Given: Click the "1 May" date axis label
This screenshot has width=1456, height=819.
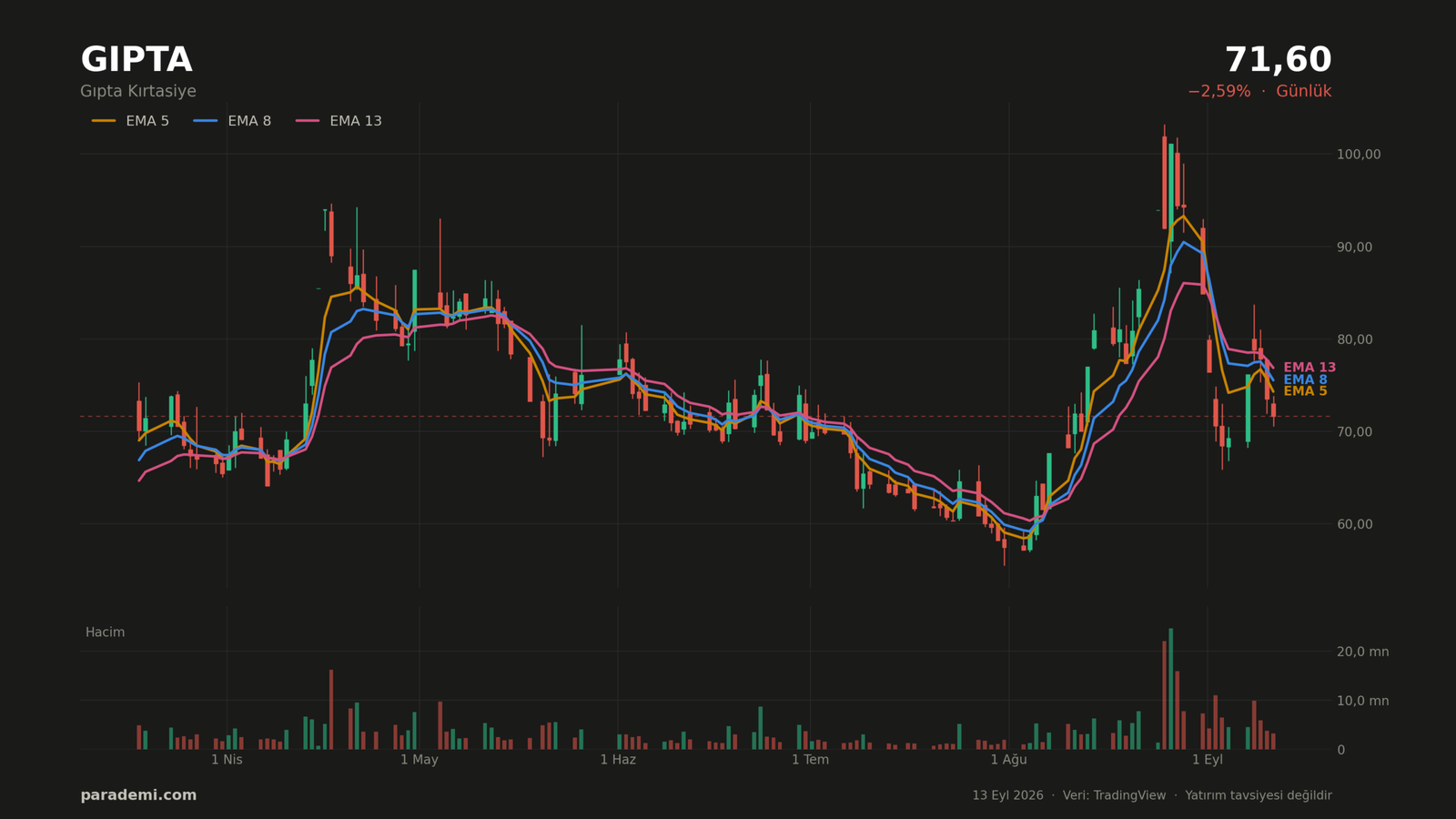Looking at the screenshot, I should tap(420, 760).
